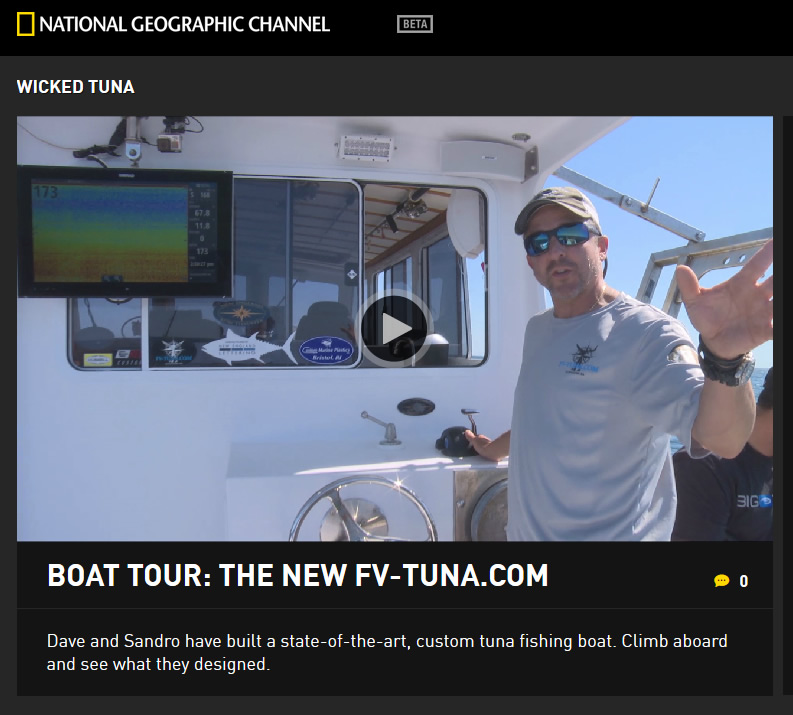
Task: Click the boat steering wheel in the video
Action: click(x=363, y=510)
